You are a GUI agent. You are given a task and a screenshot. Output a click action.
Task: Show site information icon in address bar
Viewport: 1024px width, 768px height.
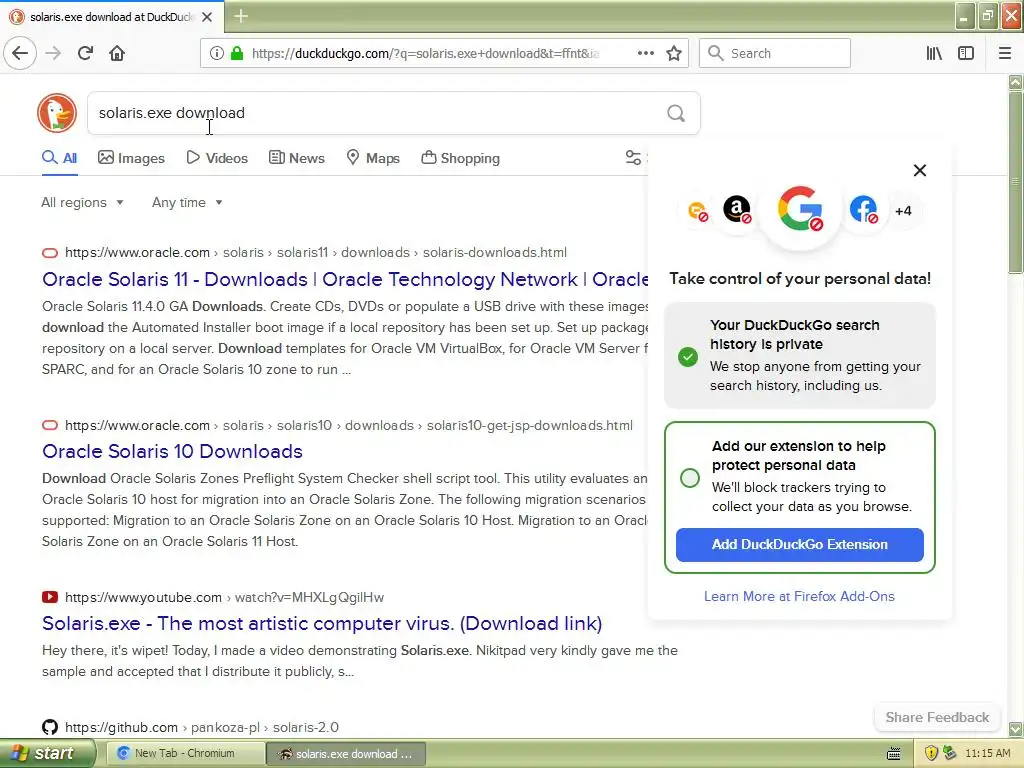click(x=216, y=53)
